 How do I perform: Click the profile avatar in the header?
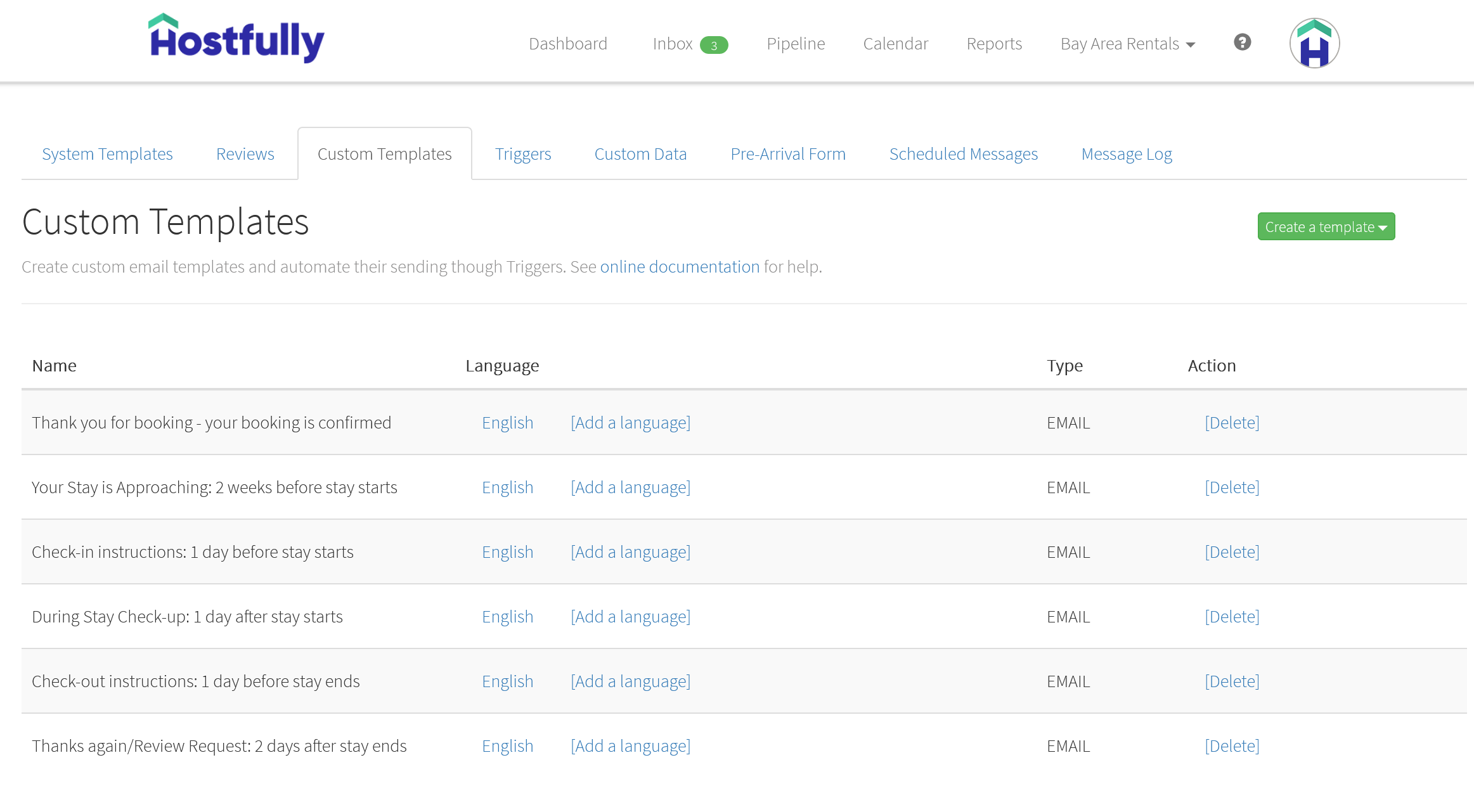tap(1314, 42)
